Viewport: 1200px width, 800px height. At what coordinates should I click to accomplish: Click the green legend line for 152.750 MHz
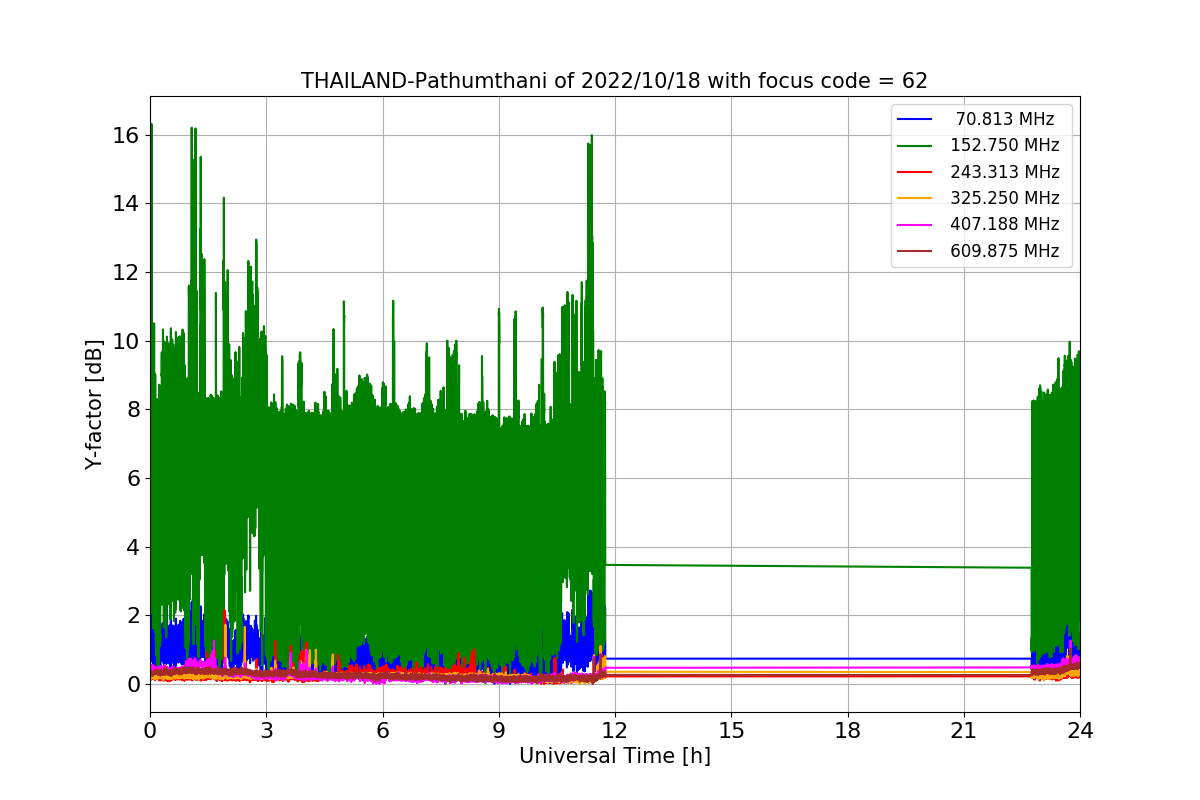(915, 146)
